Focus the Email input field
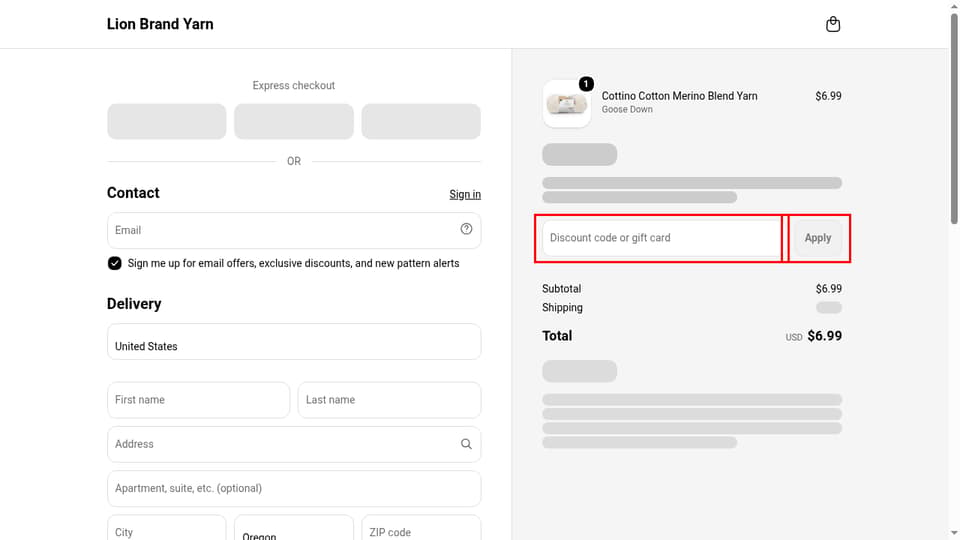 coord(294,230)
